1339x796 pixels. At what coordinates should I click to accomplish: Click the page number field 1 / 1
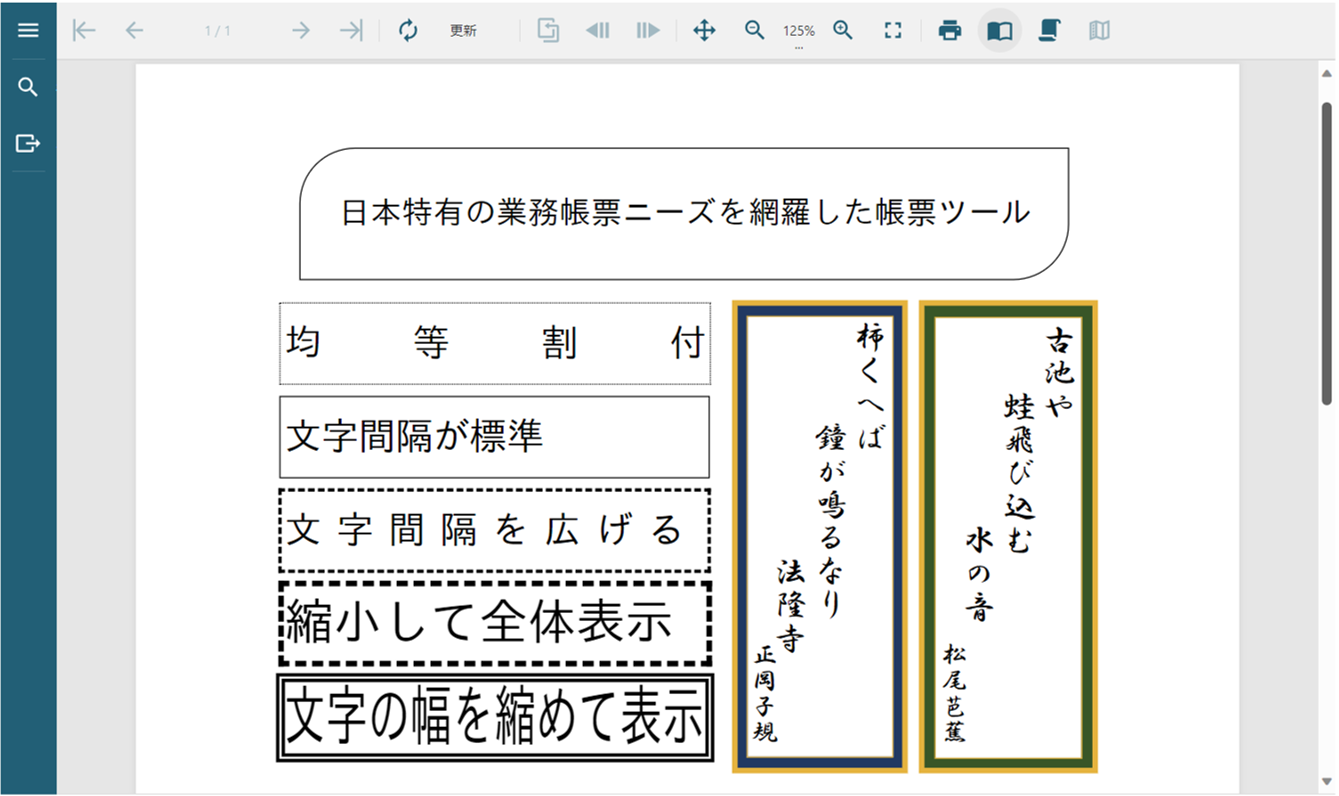coord(218,30)
